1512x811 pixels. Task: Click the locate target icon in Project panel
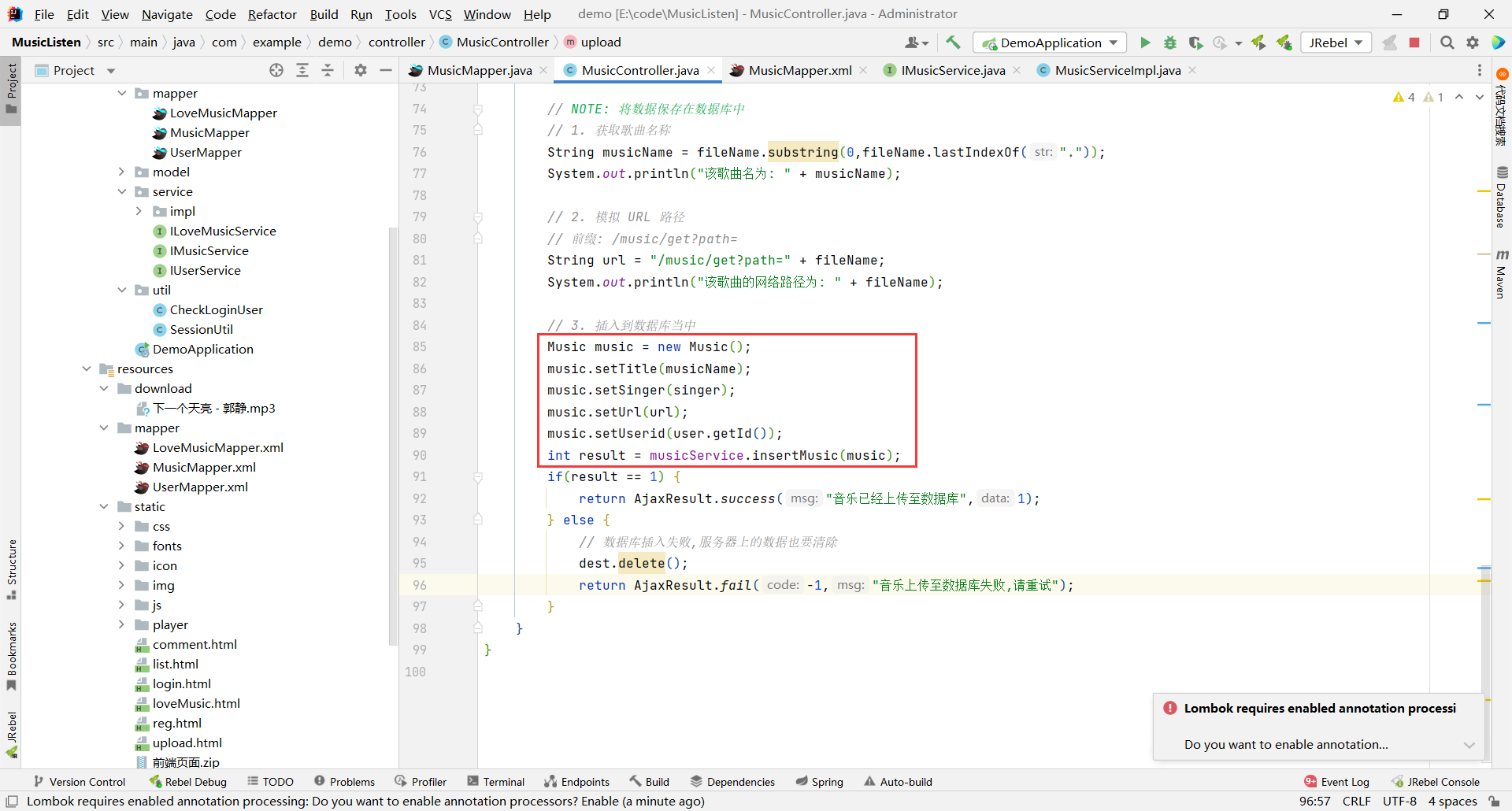pos(276,71)
